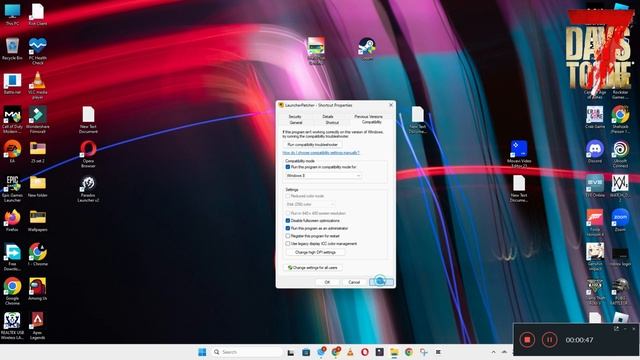Switch to the Previous Versions tab
This screenshot has width=640, height=360.
tap(368, 116)
